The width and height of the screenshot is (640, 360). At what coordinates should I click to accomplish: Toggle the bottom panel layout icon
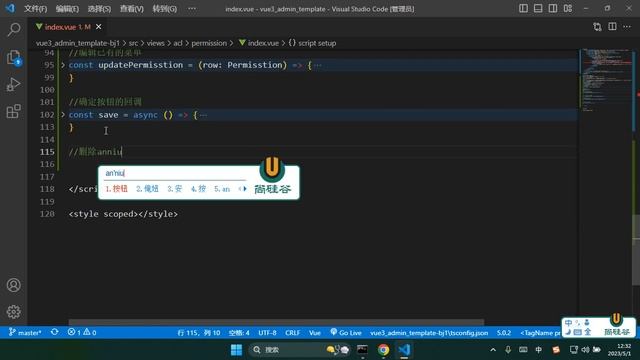(x=538, y=8)
